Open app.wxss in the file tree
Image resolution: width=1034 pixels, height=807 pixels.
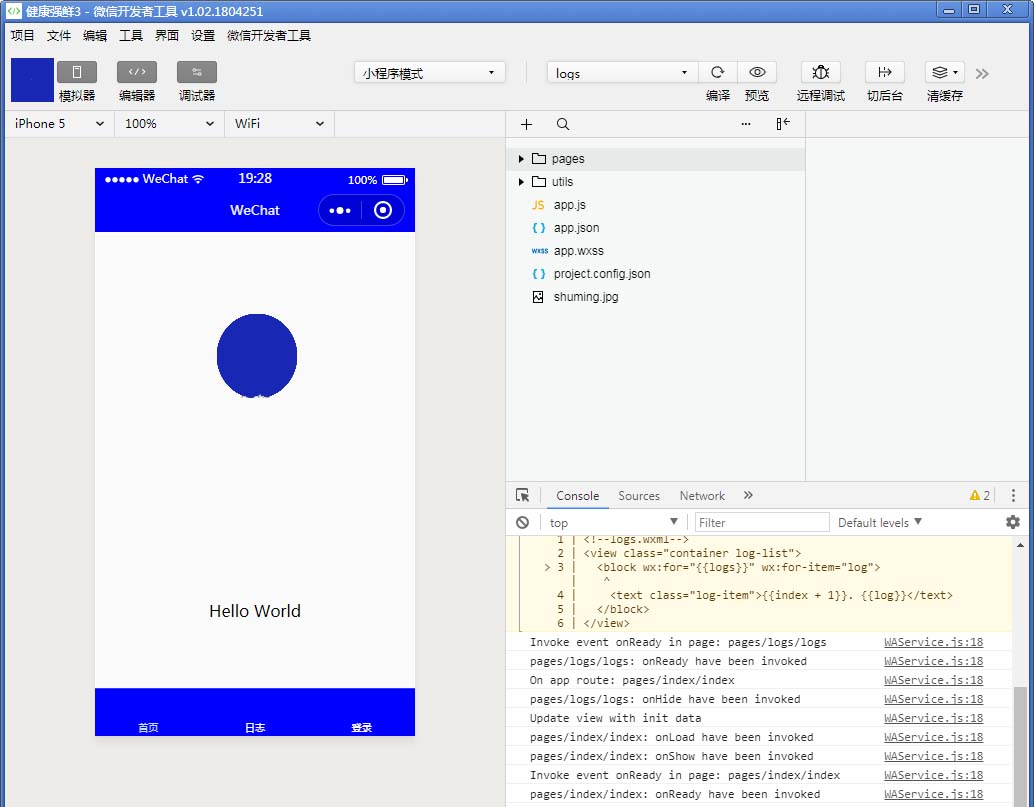coord(578,251)
